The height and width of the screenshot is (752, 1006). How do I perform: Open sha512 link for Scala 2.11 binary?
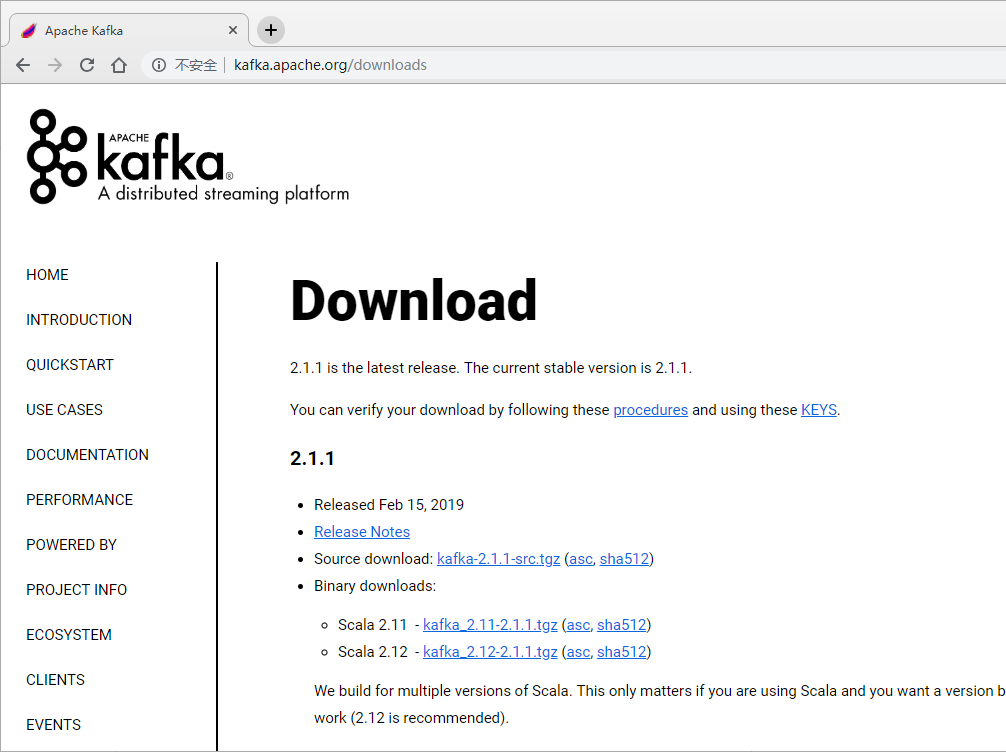pos(622,624)
